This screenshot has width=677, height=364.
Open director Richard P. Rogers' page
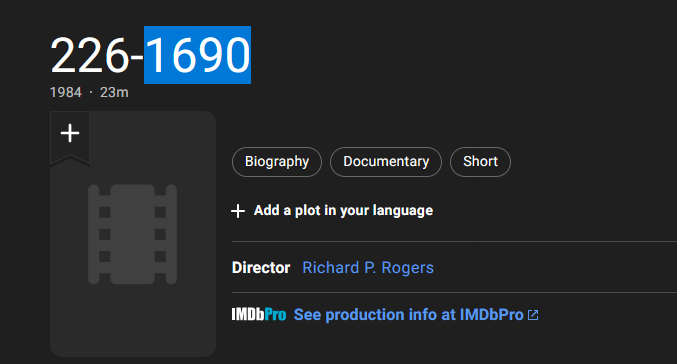tap(368, 268)
